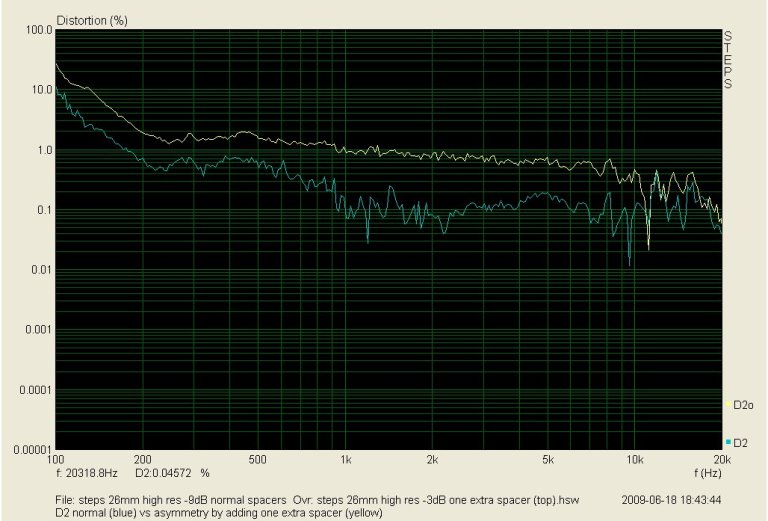Click the 10k x-axis tick label
768x521 pixels.
635,460
